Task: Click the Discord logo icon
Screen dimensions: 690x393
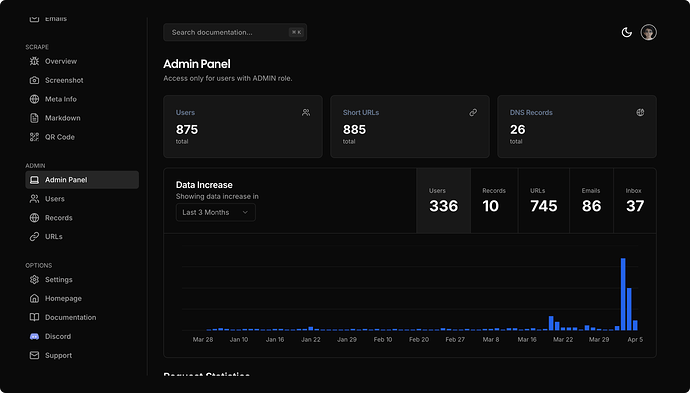Action: coord(34,336)
